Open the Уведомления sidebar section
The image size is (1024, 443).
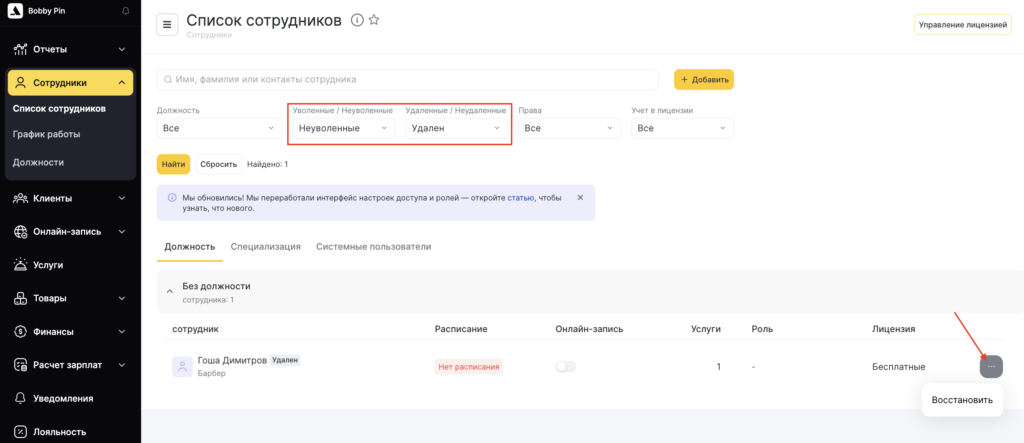pos(62,398)
